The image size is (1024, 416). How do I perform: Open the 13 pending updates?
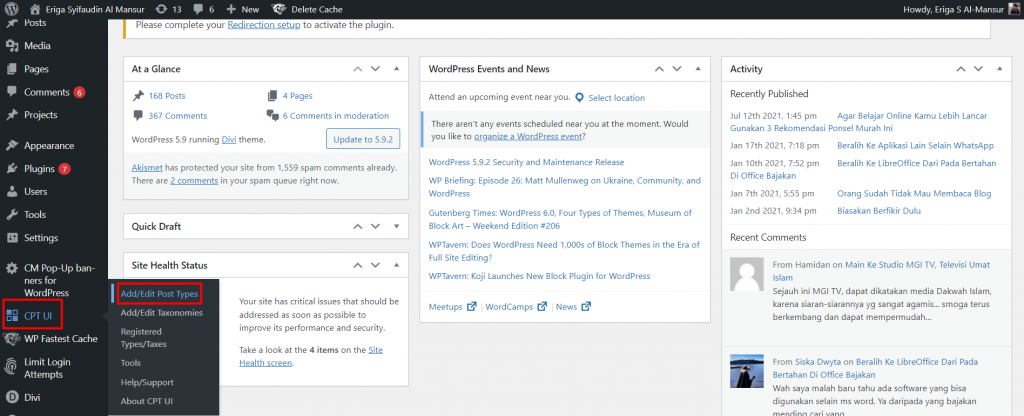click(x=168, y=9)
